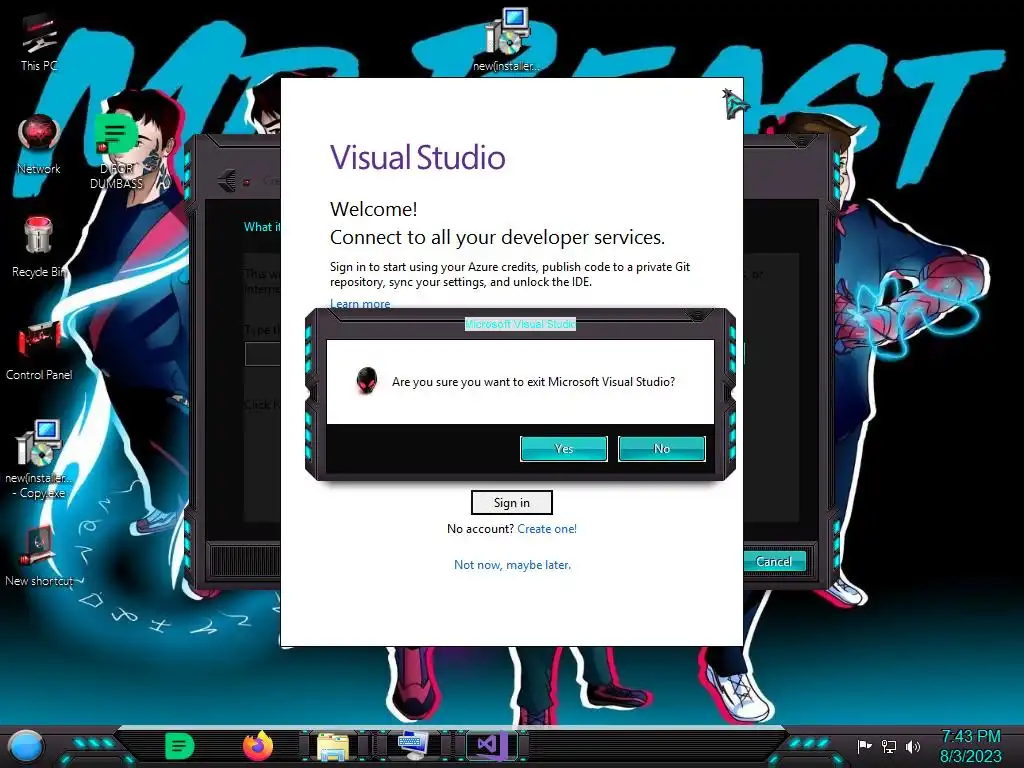Select new(installer... icon at top of desktop
The height and width of the screenshot is (768, 1024).
coord(506,39)
